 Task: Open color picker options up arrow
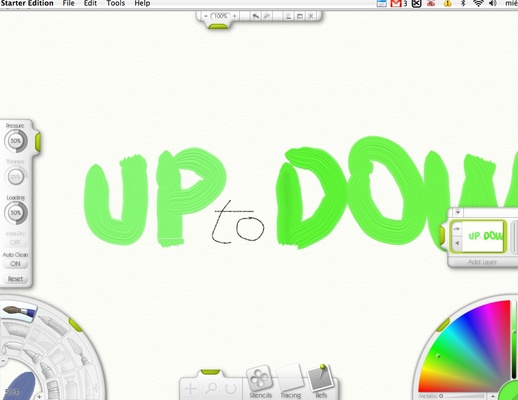point(493,396)
